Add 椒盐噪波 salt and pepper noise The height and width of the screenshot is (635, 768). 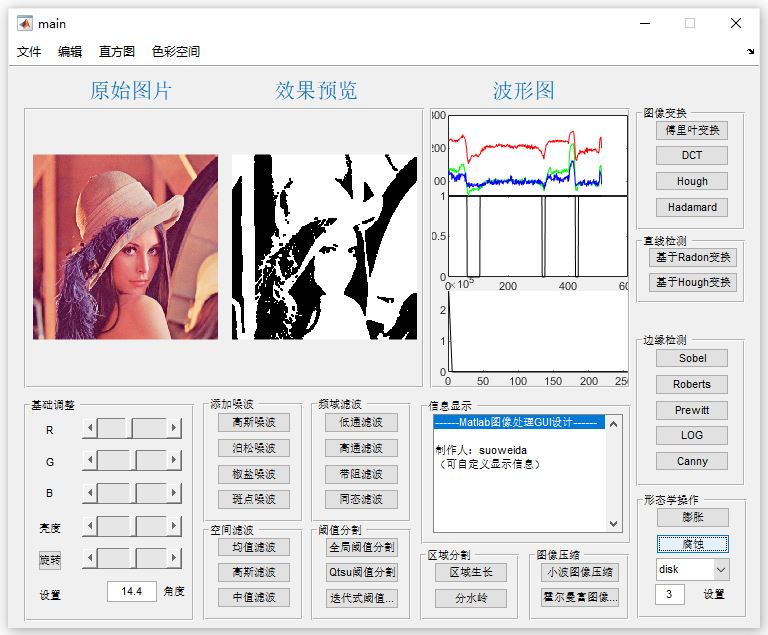(254, 474)
